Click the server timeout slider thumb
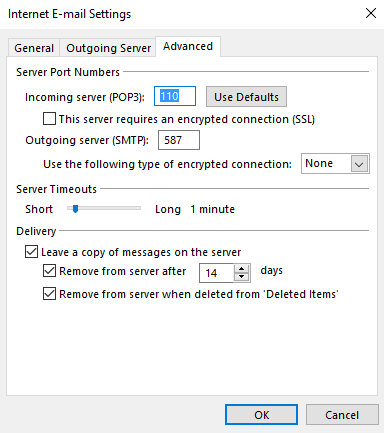384x433 pixels. point(76,209)
